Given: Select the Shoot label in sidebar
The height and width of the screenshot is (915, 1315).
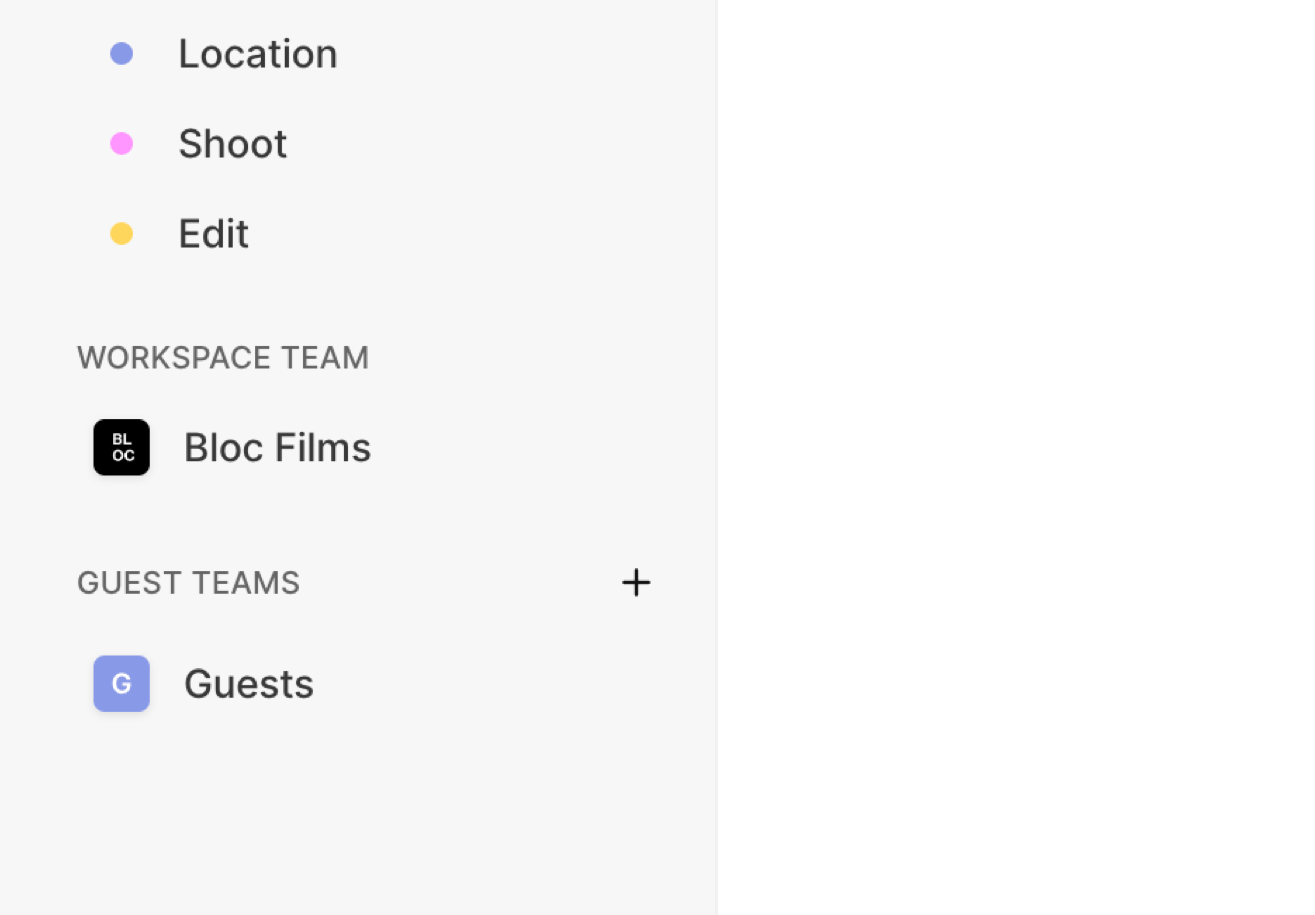Looking at the screenshot, I should tap(232, 144).
